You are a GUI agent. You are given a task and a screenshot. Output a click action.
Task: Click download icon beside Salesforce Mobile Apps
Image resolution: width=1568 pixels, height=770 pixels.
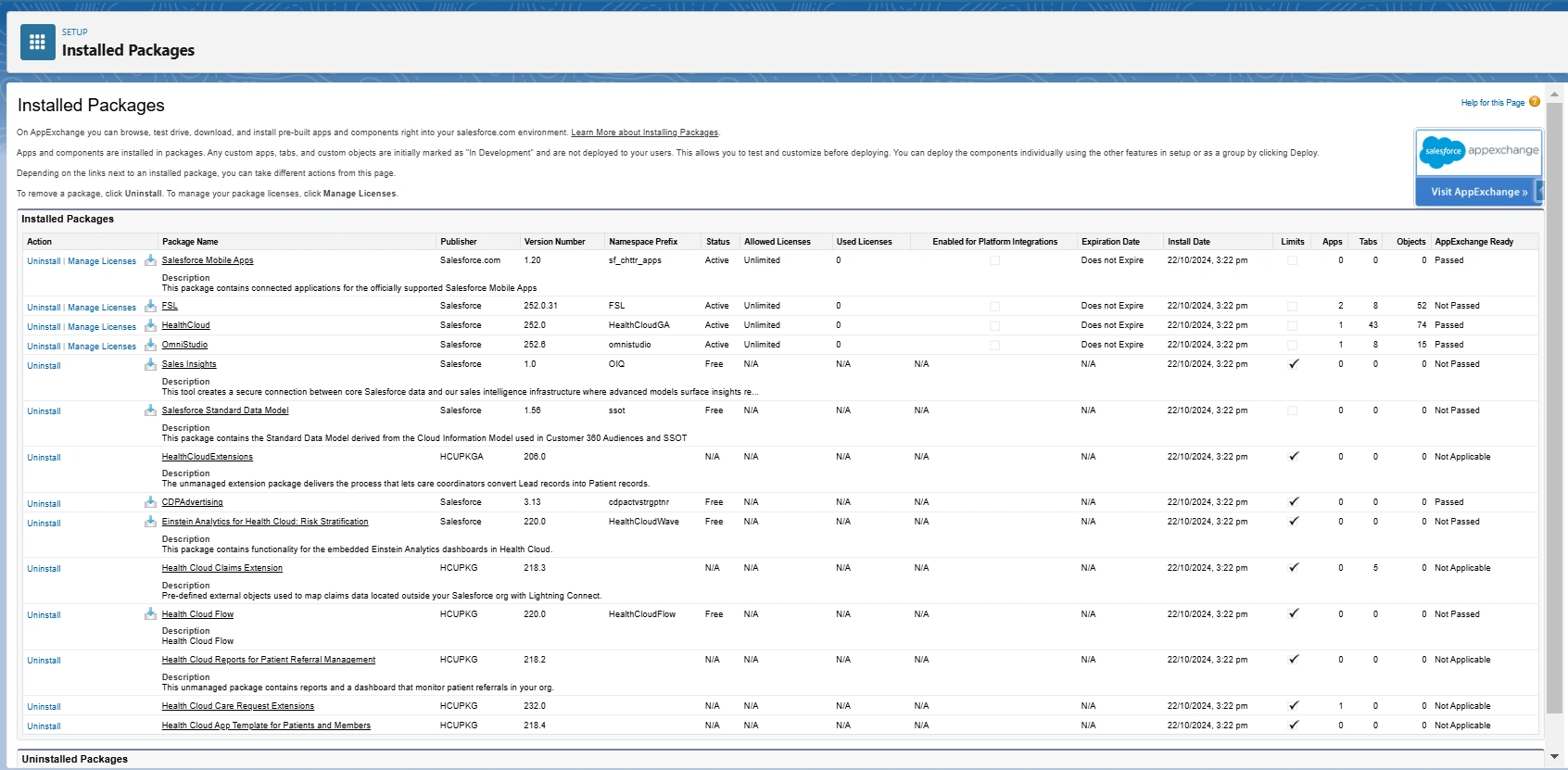pos(150,260)
